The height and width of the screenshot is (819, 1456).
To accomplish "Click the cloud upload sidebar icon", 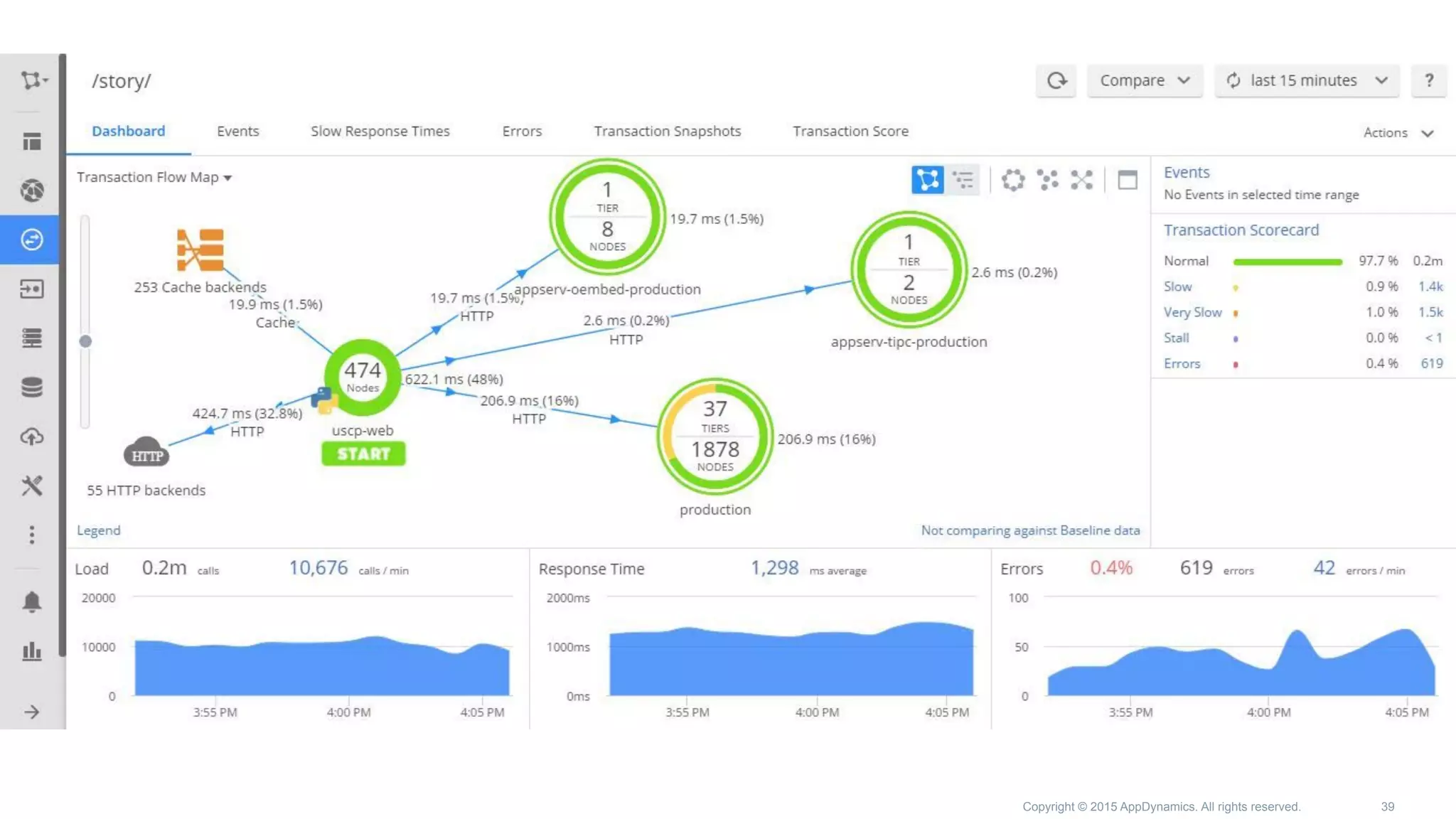I will [x=31, y=437].
